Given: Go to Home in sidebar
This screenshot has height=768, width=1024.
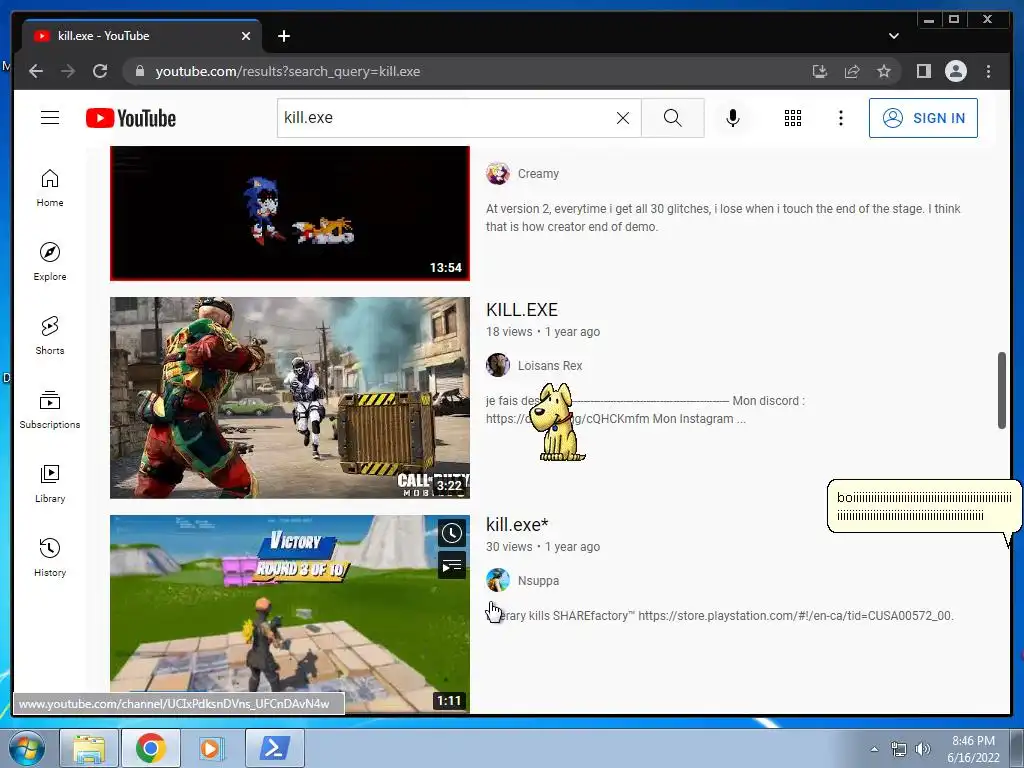Looking at the screenshot, I should tap(50, 188).
